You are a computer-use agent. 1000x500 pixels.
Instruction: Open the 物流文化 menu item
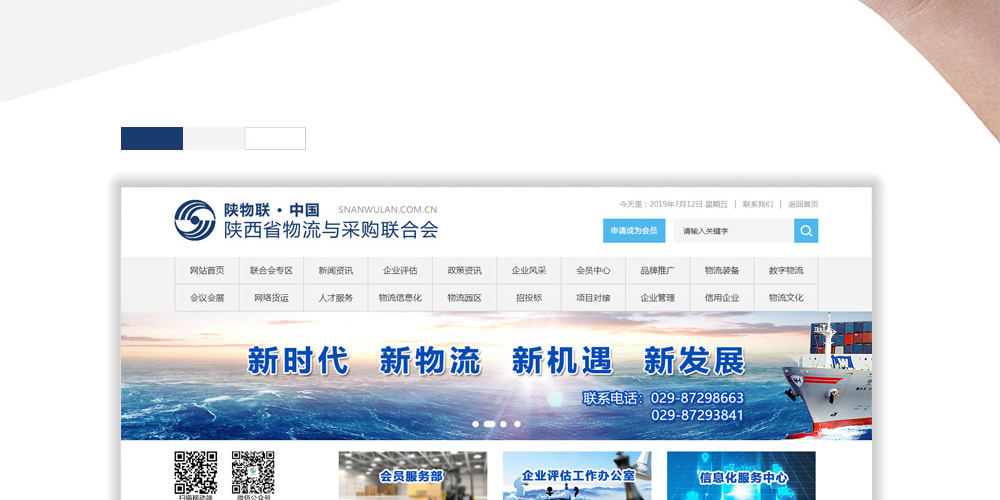click(786, 298)
